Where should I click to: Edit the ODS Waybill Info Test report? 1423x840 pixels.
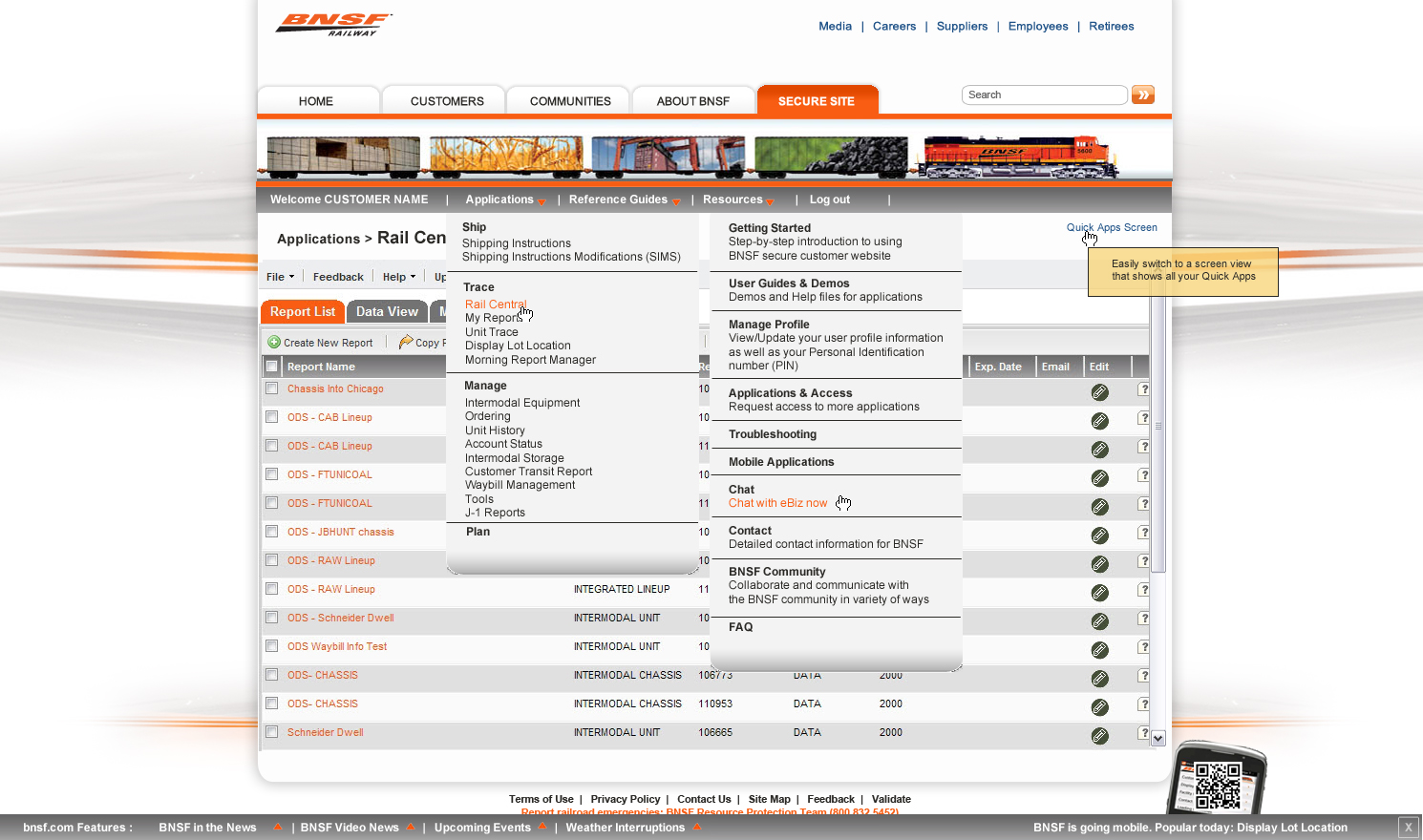pyautogui.click(x=1100, y=650)
